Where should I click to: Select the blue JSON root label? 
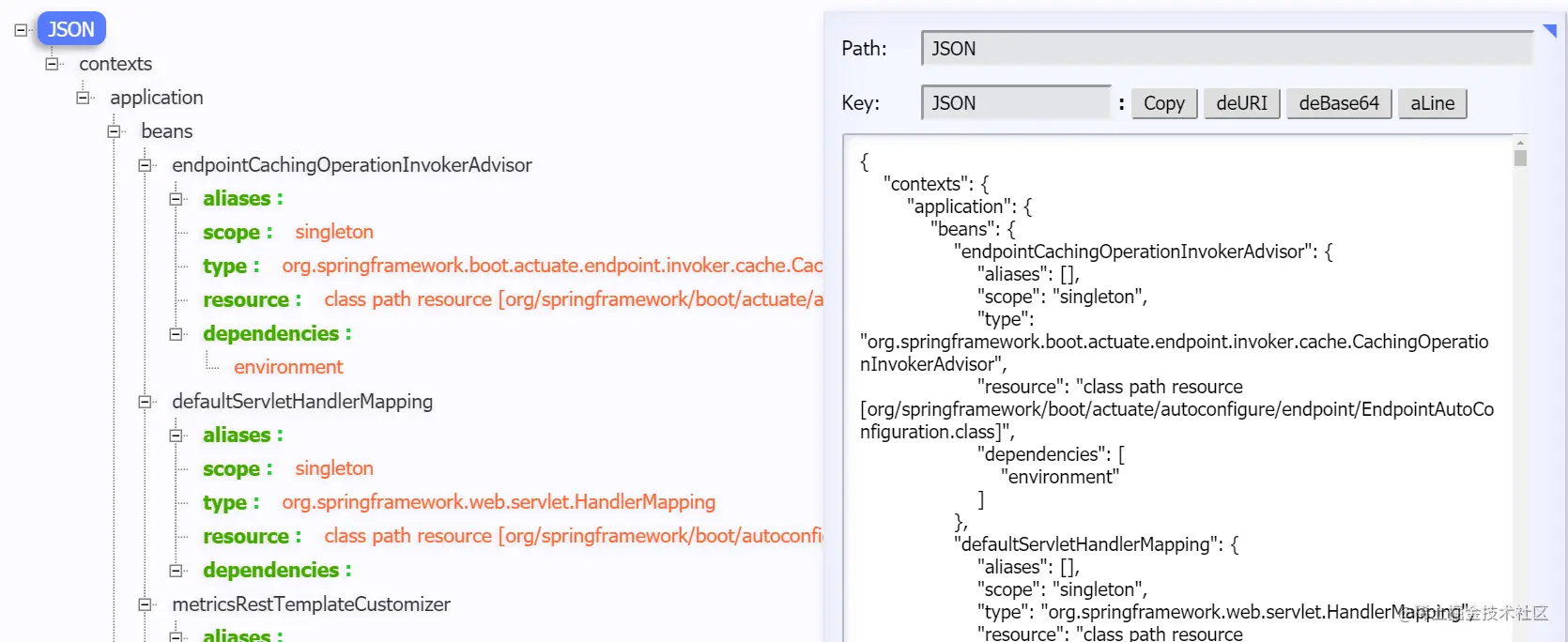(71, 29)
